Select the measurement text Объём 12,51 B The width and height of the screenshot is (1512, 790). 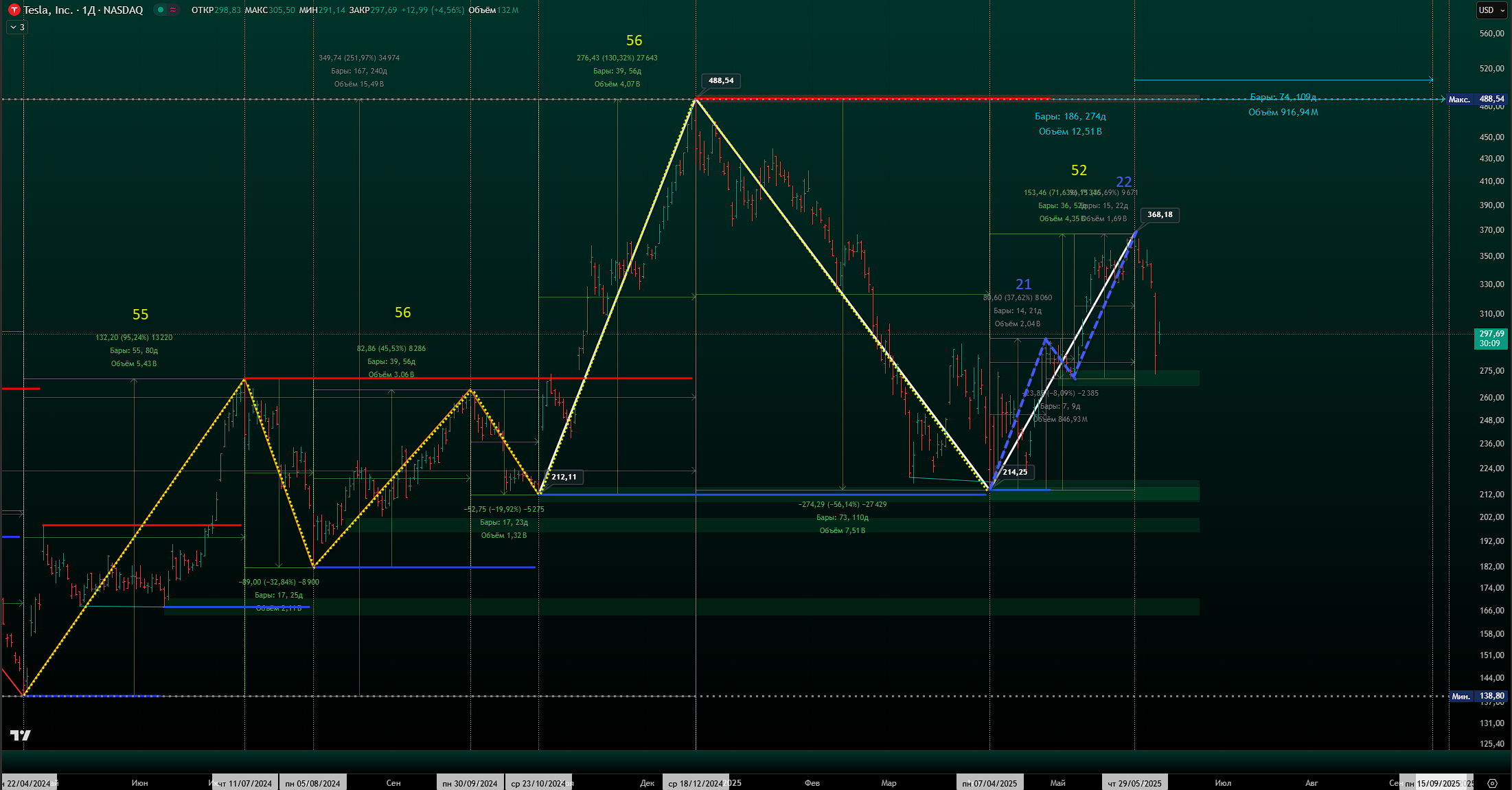point(1070,132)
